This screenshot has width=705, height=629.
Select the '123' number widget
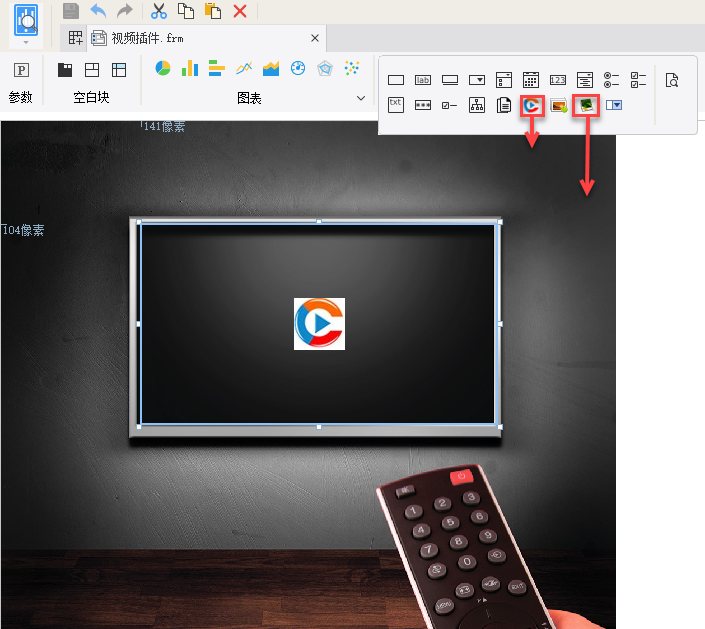click(x=558, y=80)
